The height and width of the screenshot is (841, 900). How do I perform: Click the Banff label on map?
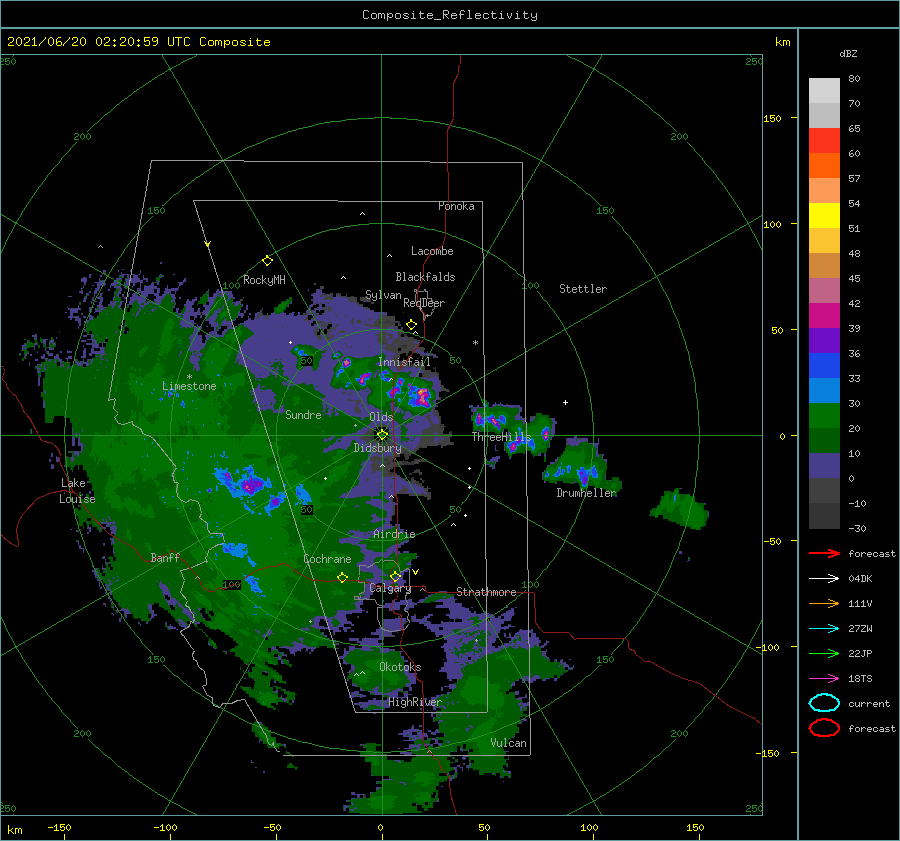click(x=165, y=557)
